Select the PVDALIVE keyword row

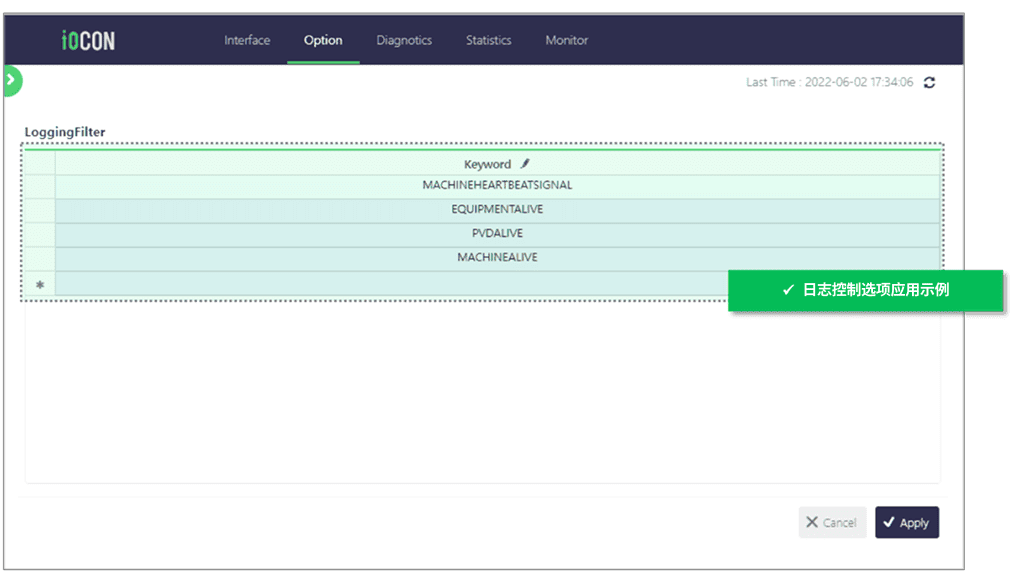pos(497,233)
